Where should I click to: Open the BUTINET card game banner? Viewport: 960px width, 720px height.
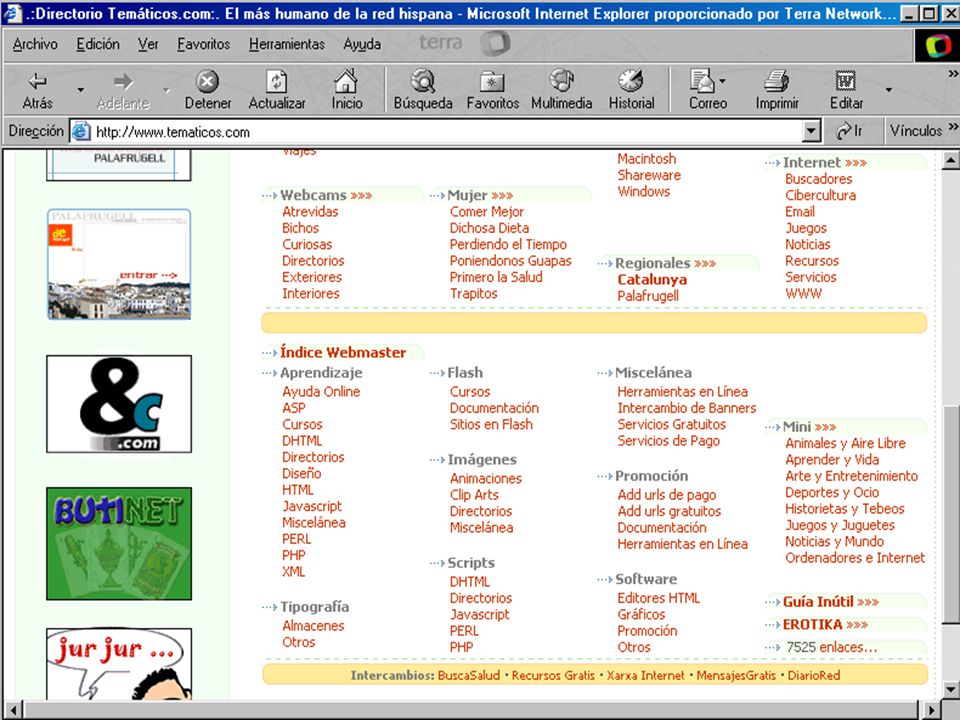pos(119,544)
